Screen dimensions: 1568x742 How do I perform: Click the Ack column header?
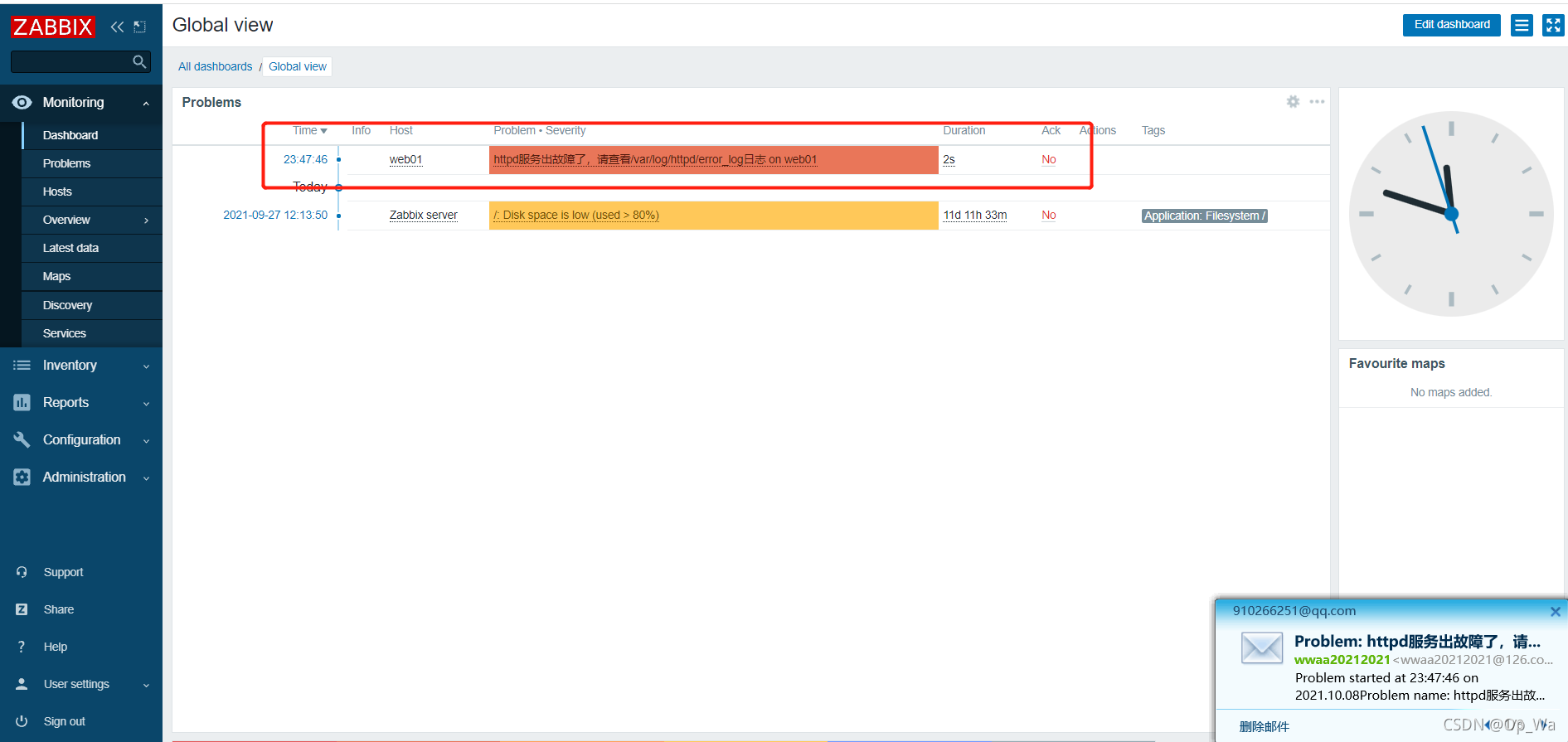pos(1051,130)
